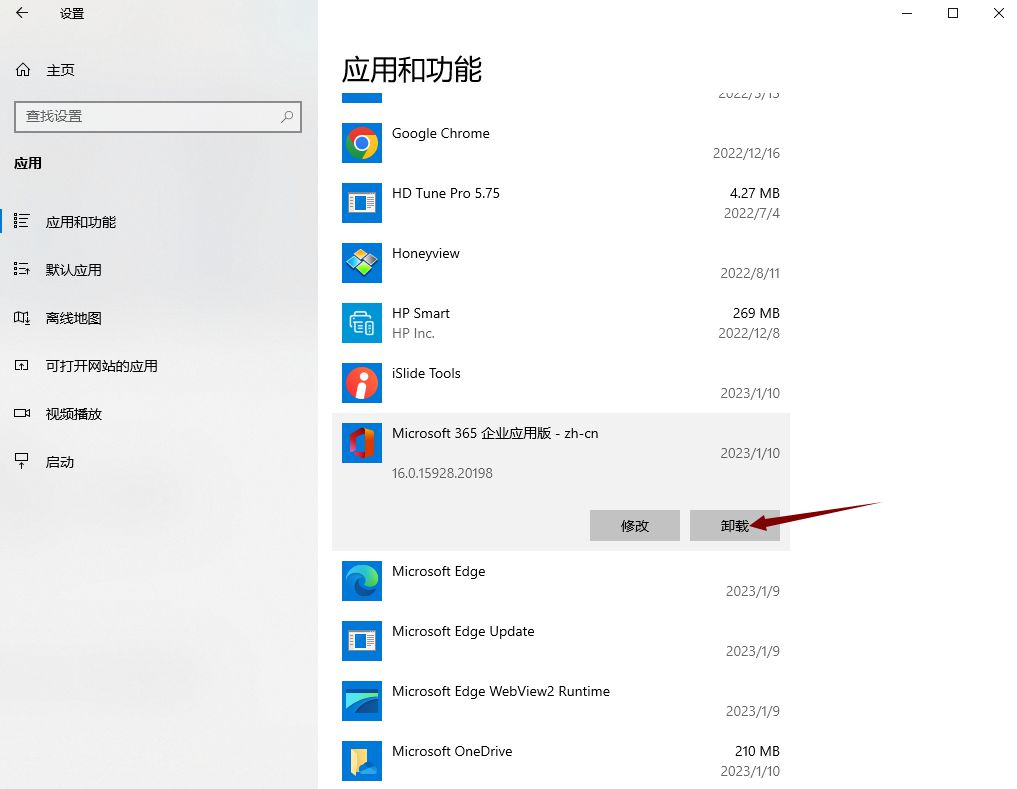This screenshot has width=1017, height=789.
Task: Select the Honeyview app entry
Action: tap(425, 253)
